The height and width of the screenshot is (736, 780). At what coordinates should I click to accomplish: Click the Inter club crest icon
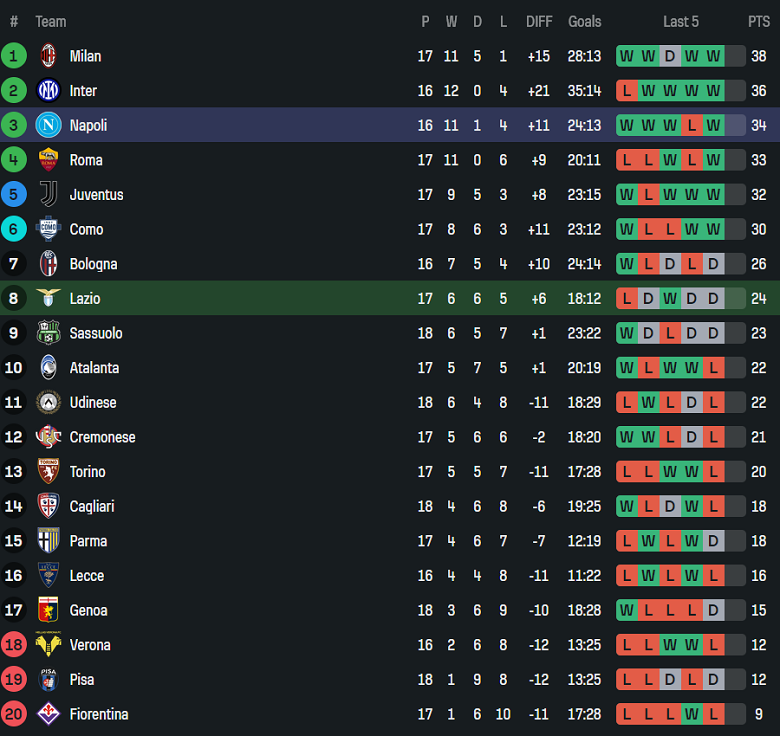48,91
